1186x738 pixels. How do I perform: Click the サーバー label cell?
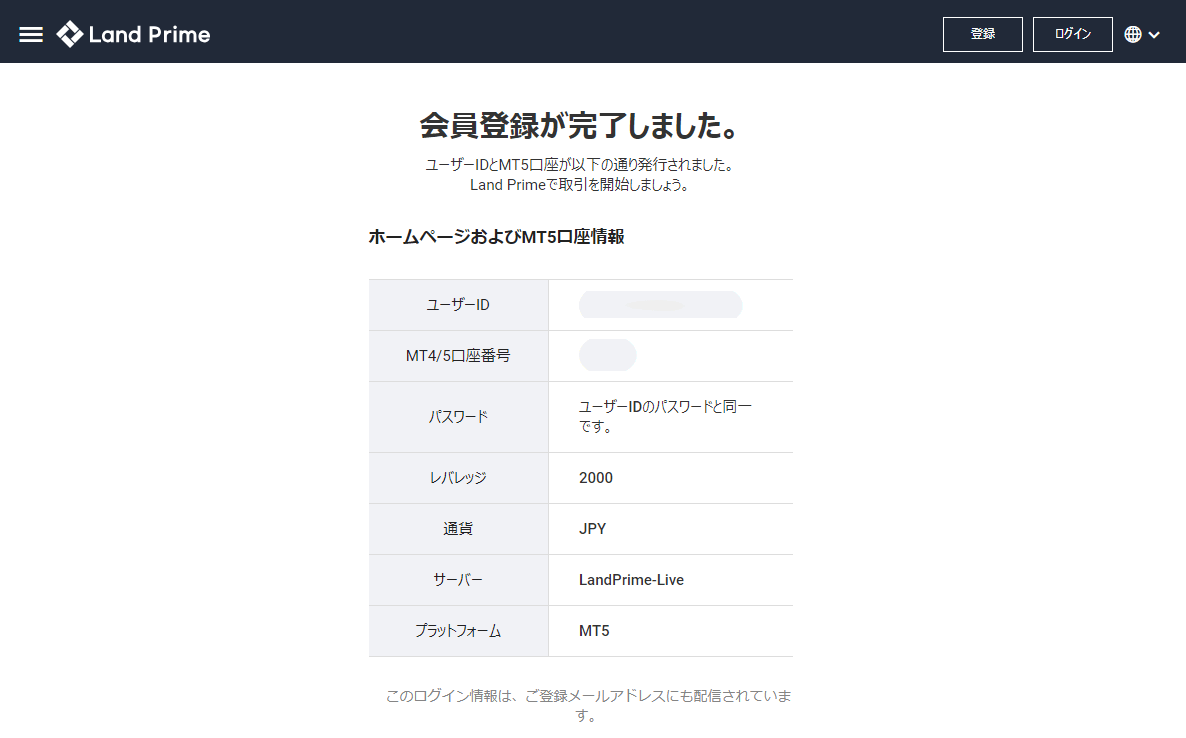tap(458, 580)
